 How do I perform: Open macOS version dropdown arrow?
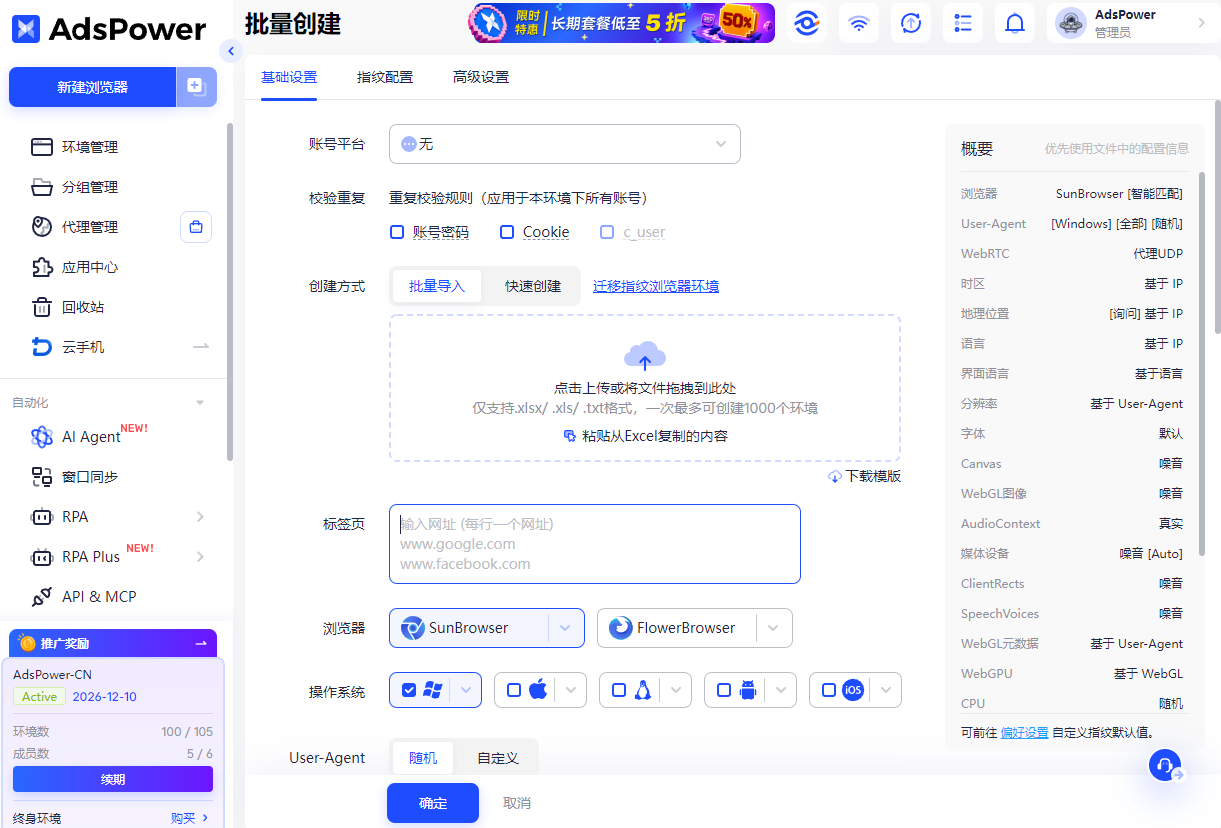pyautogui.click(x=571, y=690)
